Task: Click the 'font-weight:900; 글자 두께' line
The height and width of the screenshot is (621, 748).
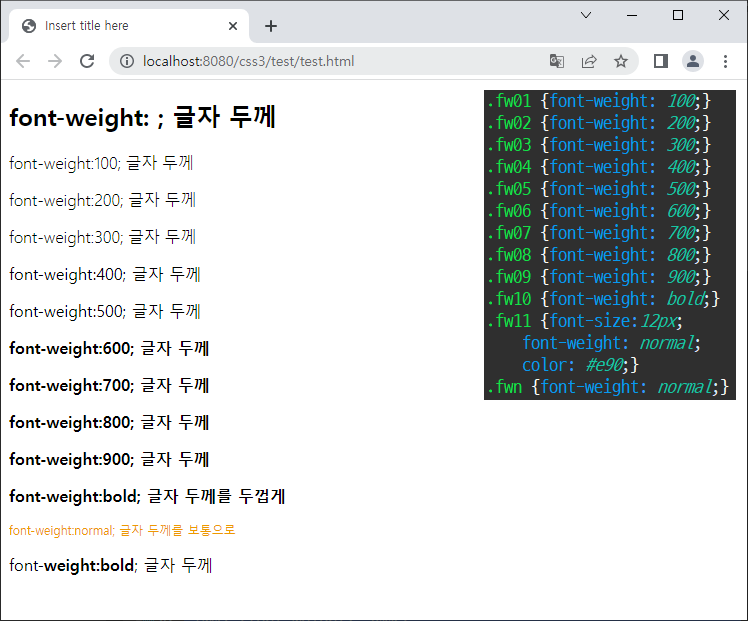Action: (109, 459)
